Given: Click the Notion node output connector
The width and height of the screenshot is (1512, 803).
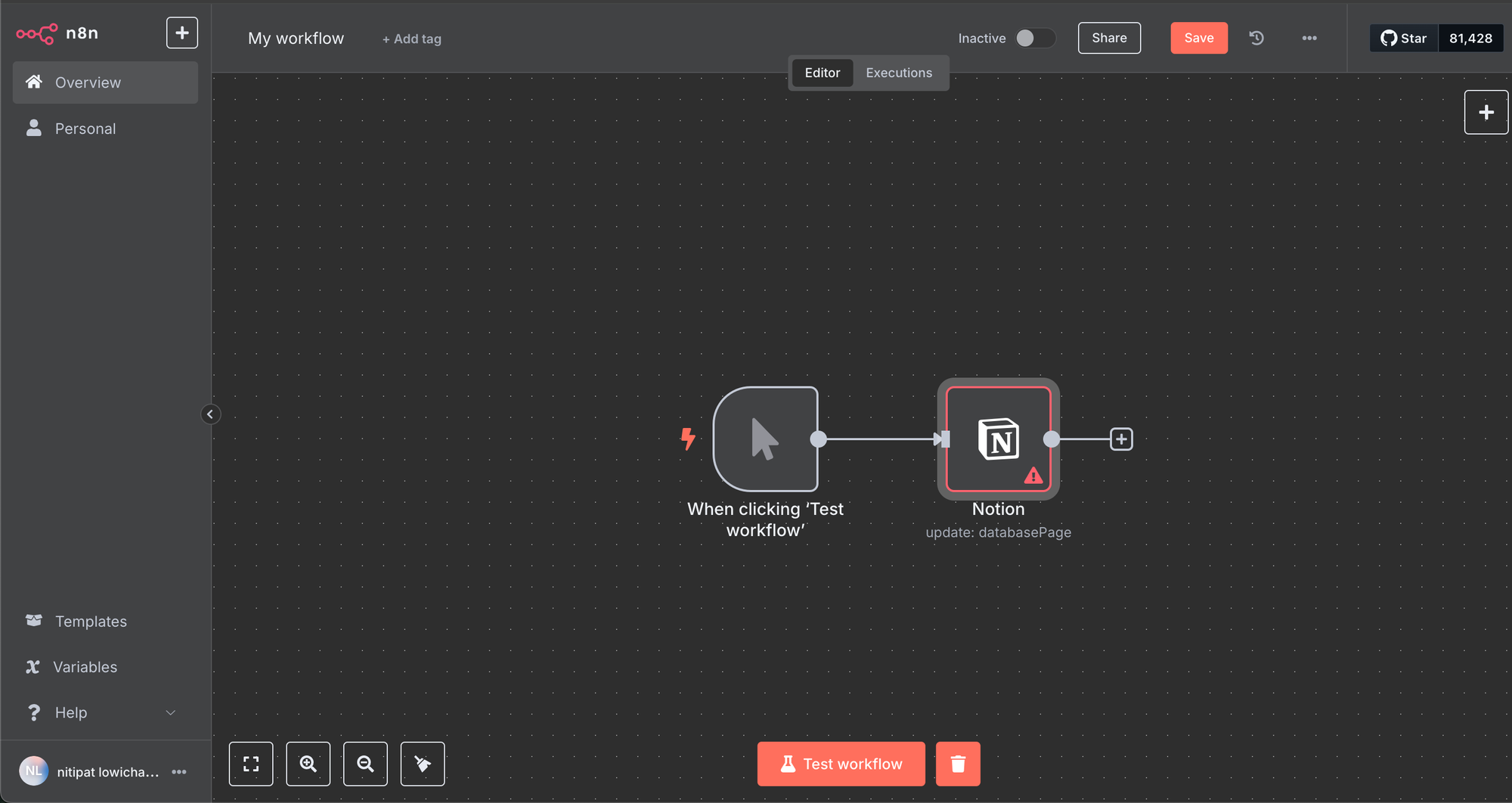Looking at the screenshot, I should (1051, 439).
